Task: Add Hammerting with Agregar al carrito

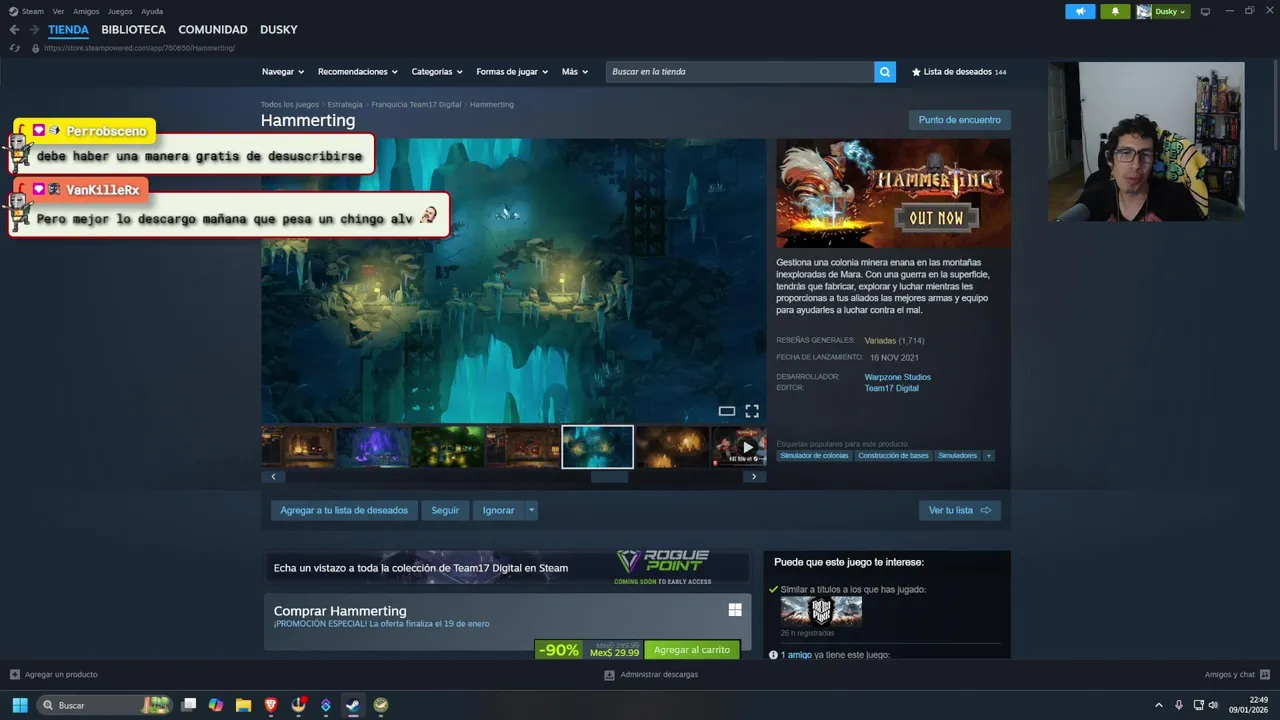Action: [692, 650]
